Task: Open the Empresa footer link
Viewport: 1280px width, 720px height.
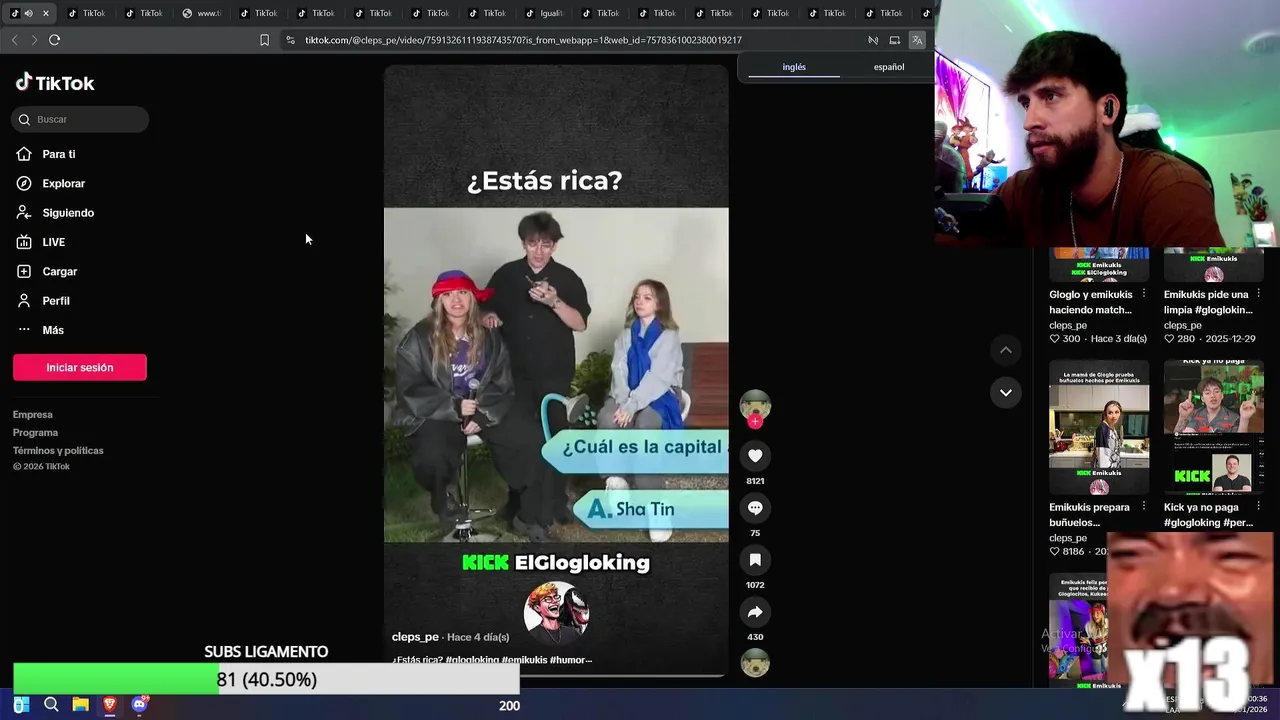Action: pyautogui.click(x=33, y=415)
